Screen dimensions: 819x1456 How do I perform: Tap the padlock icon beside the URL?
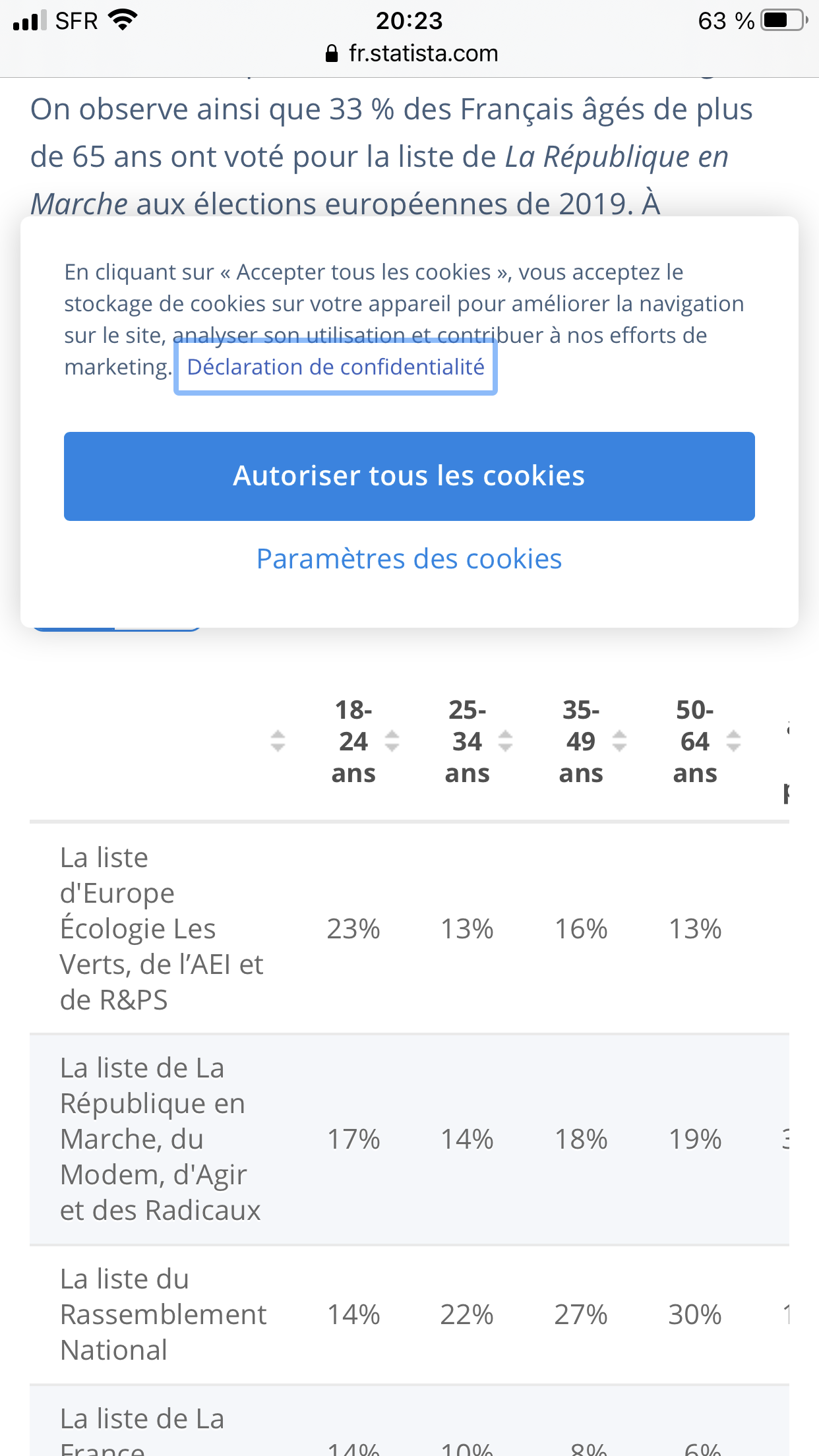point(332,53)
